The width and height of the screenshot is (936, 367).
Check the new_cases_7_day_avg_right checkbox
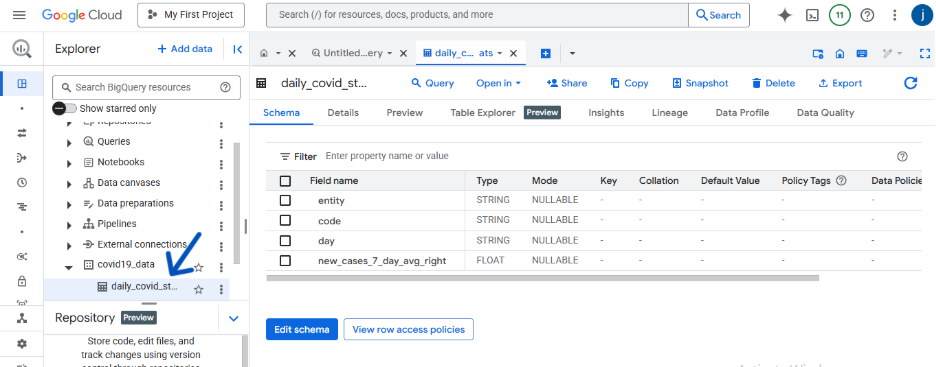[x=285, y=260]
